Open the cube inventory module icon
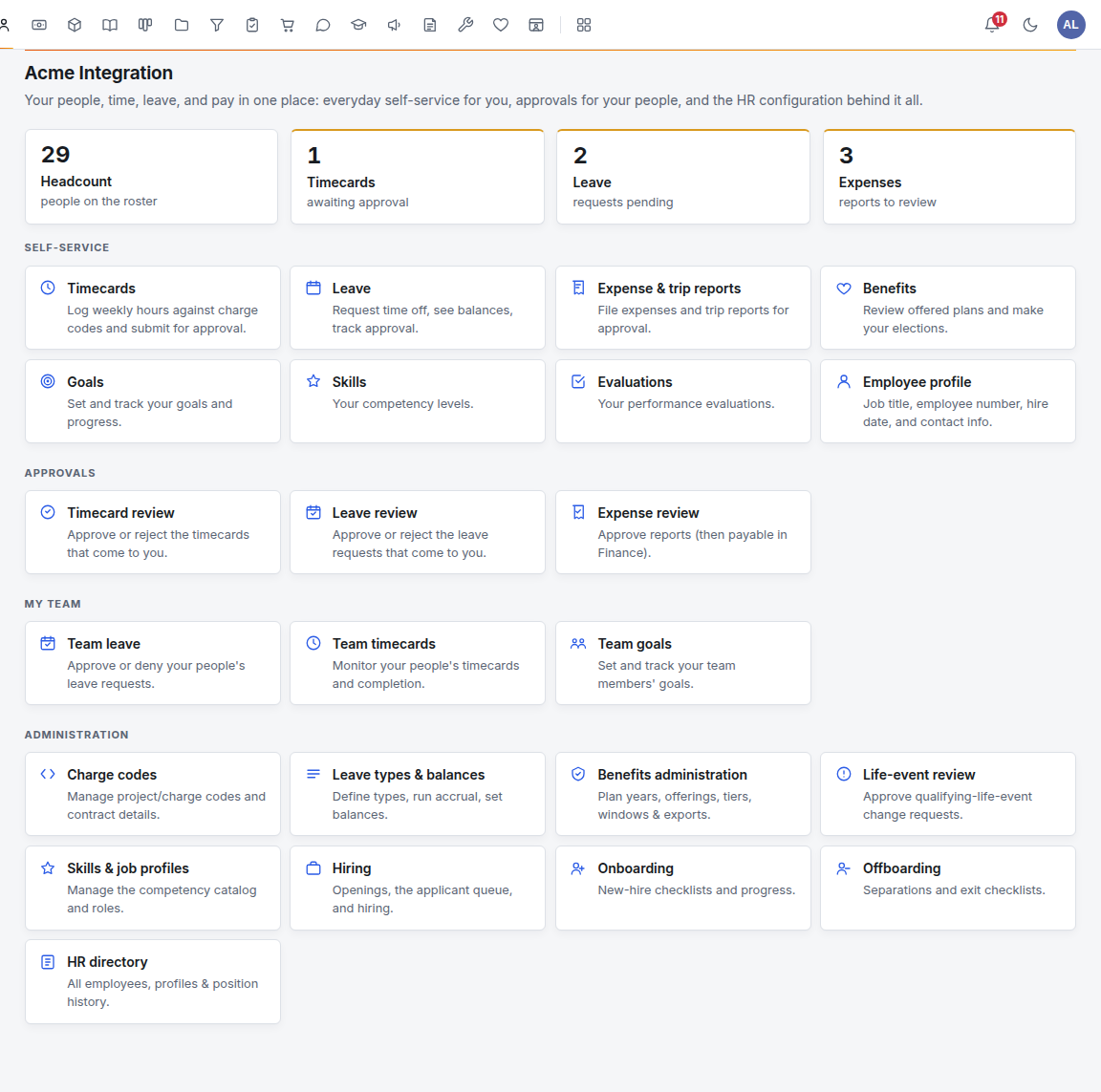Screen dimensions: 1101x1092 (75, 25)
